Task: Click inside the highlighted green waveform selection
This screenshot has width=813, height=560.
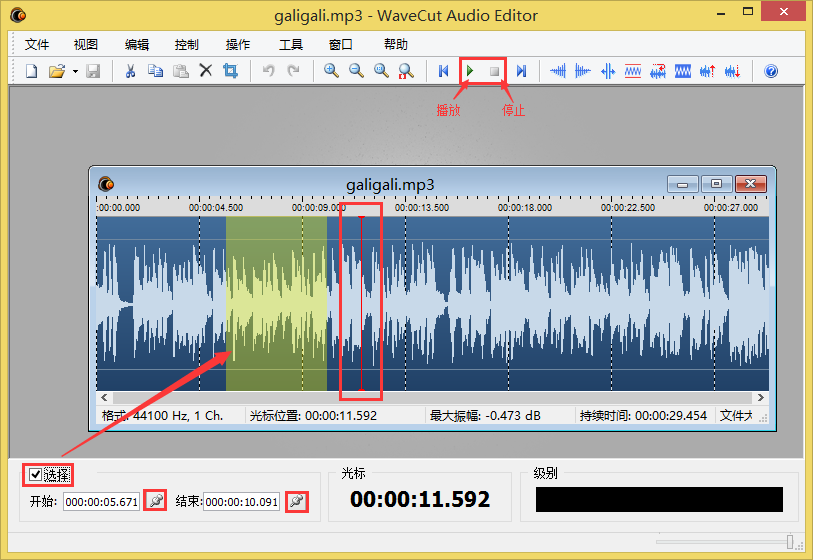Action: [x=276, y=303]
